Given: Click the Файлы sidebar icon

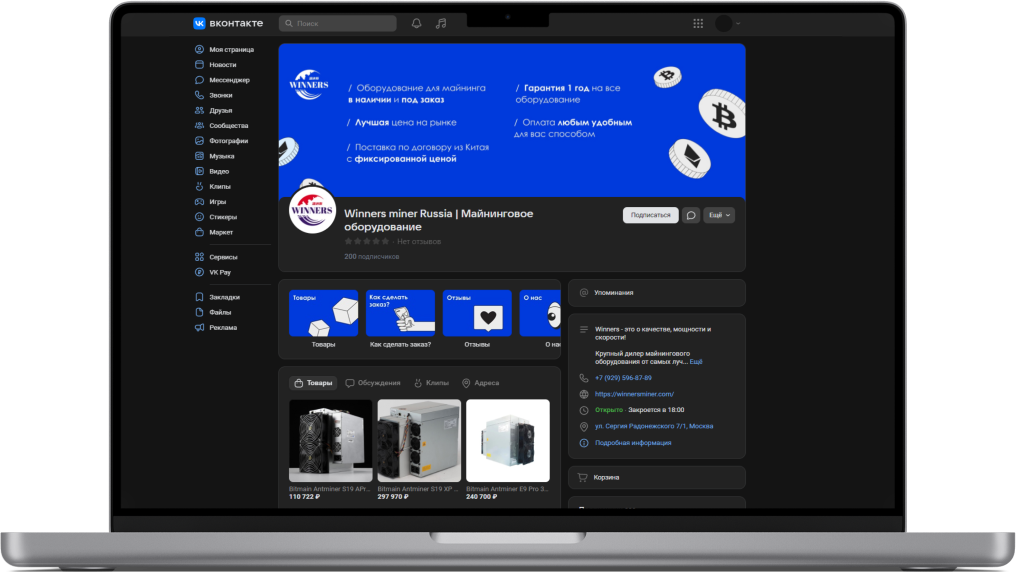Looking at the screenshot, I should point(199,312).
